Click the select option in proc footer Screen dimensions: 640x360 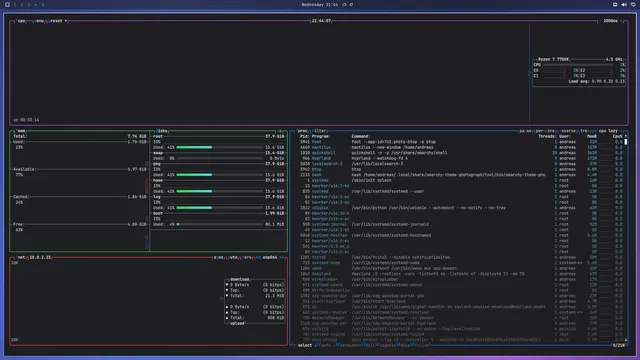click(x=305, y=345)
